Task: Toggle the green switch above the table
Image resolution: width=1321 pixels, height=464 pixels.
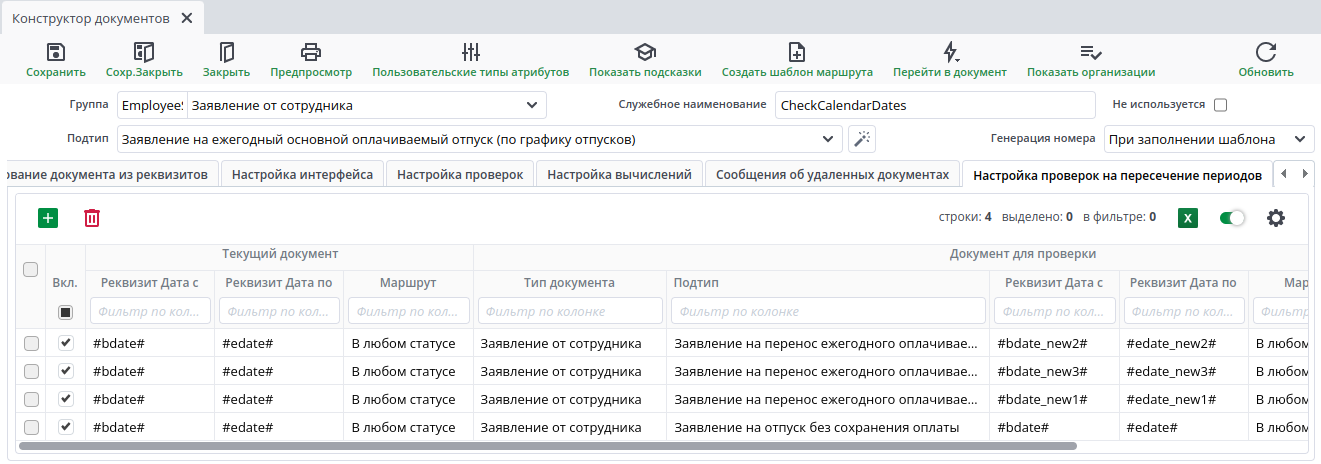Action: pos(1232,217)
